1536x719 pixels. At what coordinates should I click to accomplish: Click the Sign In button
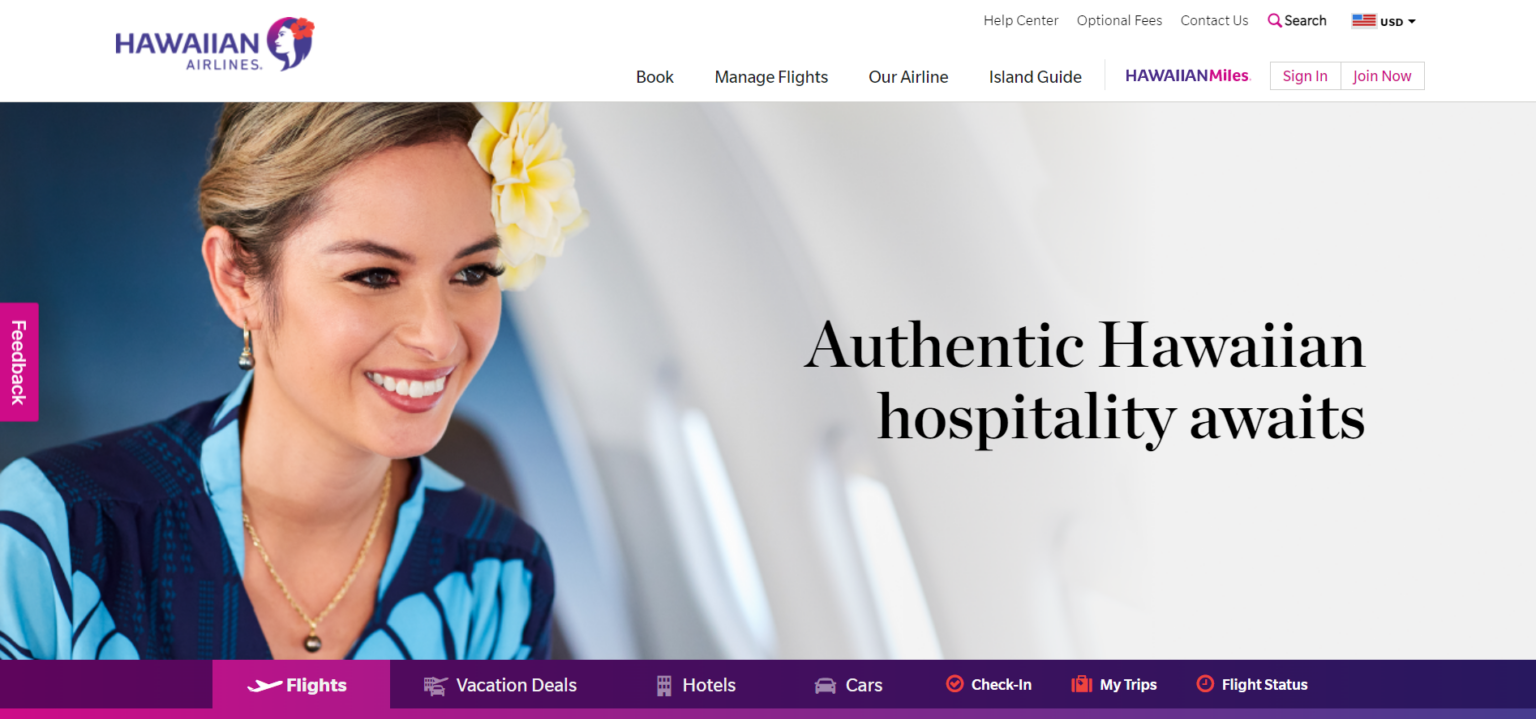tap(1305, 76)
